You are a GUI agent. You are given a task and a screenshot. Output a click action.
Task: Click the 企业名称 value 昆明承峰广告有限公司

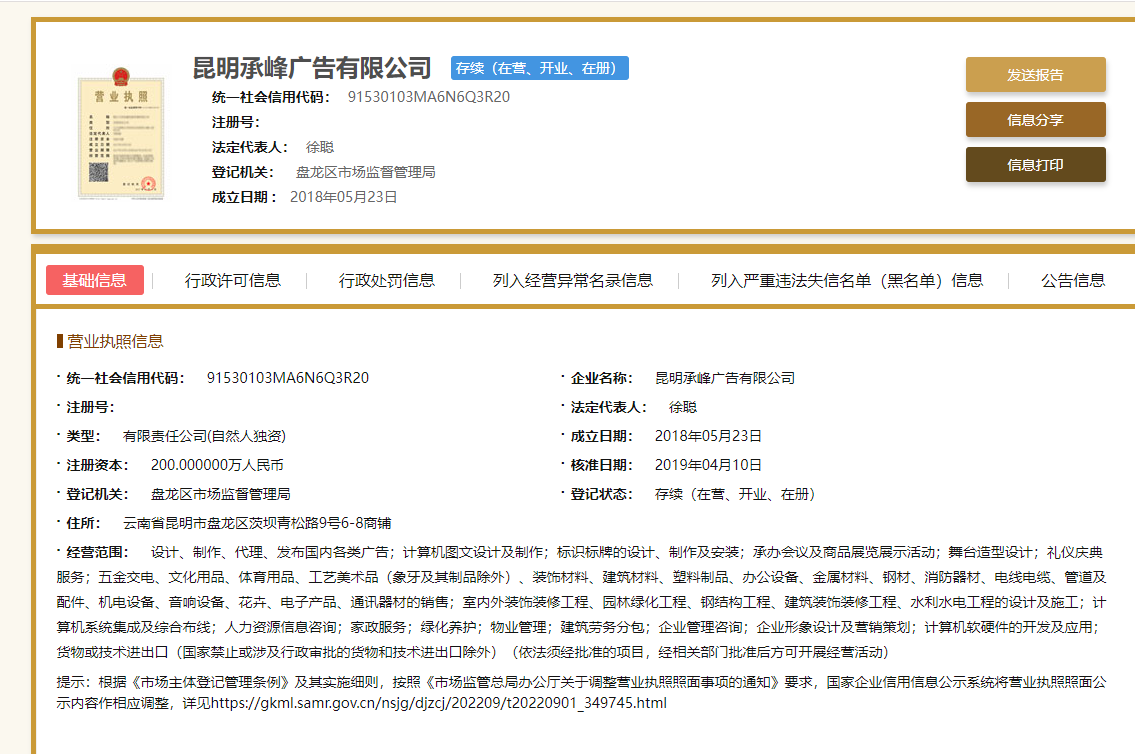coord(725,378)
